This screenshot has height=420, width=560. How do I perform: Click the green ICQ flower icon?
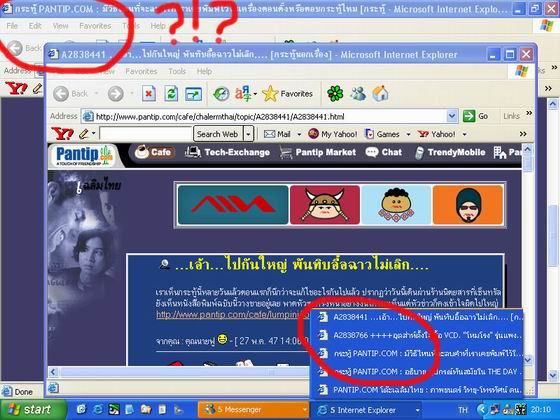click(x=335, y=94)
